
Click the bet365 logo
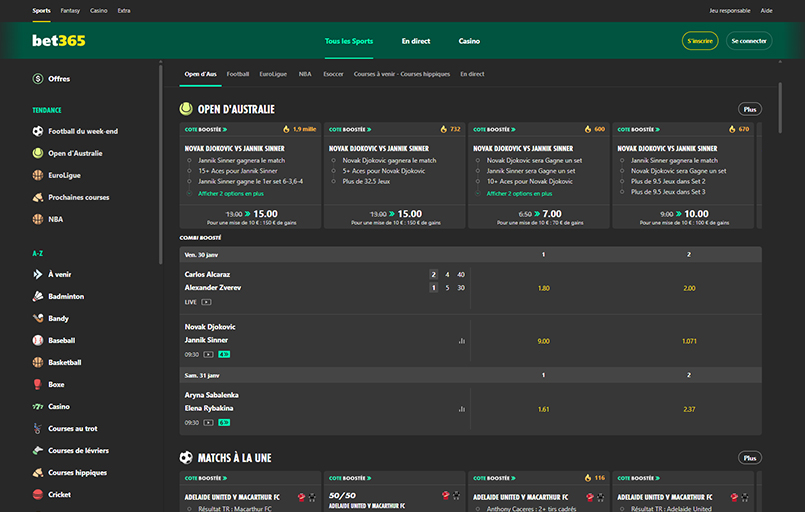59,41
